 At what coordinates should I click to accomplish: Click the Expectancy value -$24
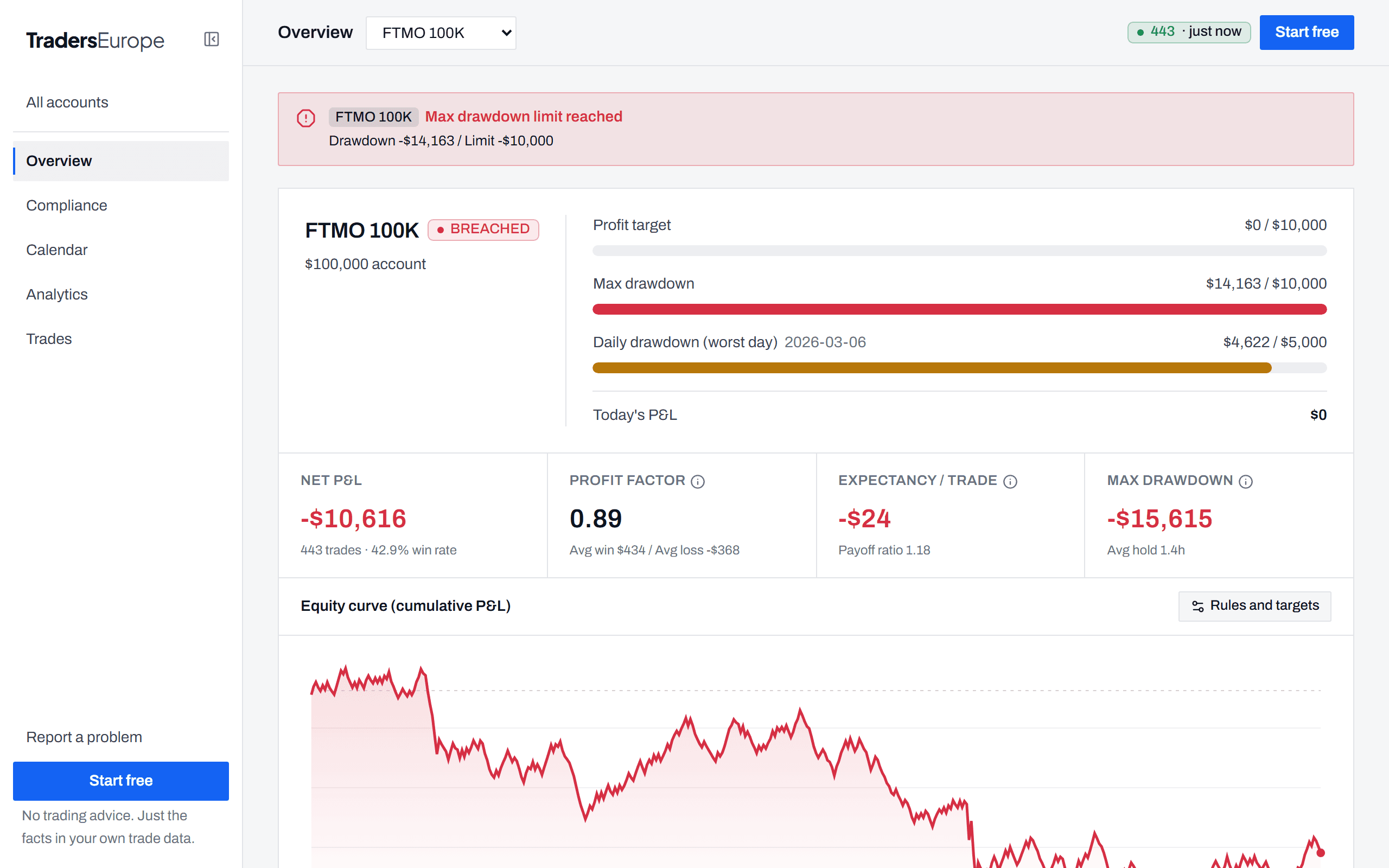pyautogui.click(x=864, y=519)
